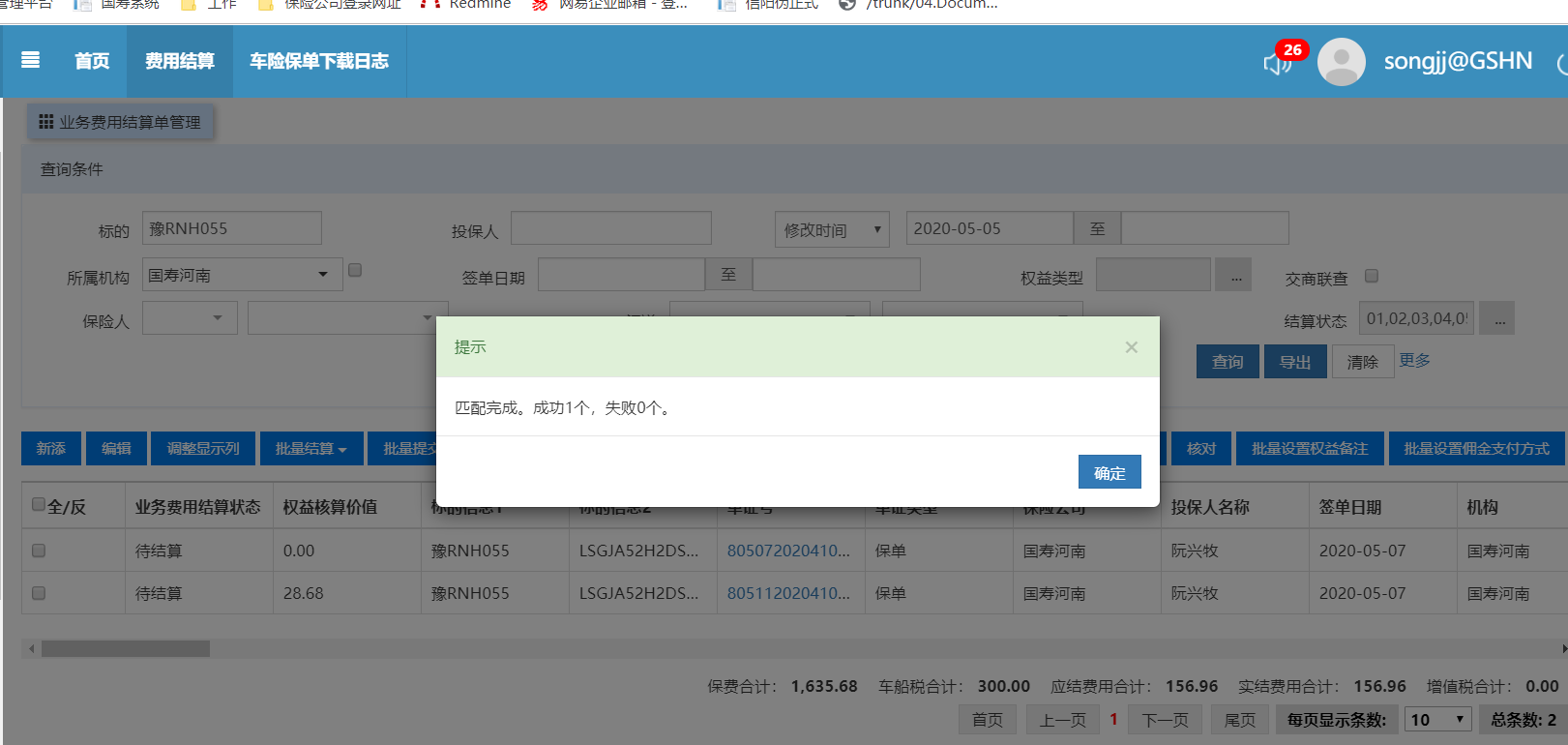Expand the 批量结算 dropdown button
Image resolution: width=1568 pixels, height=745 pixels.
tap(311, 449)
